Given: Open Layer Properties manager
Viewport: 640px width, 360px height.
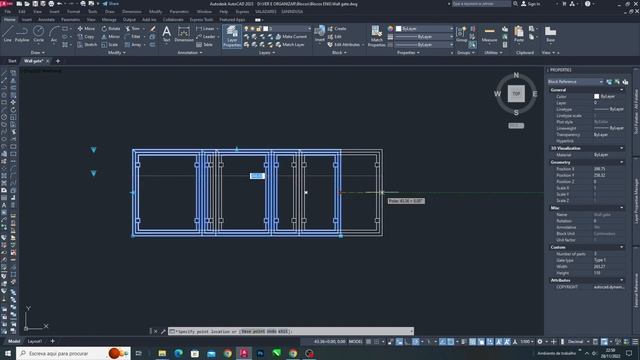Looking at the screenshot, I should pyautogui.click(x=232, y=36).
